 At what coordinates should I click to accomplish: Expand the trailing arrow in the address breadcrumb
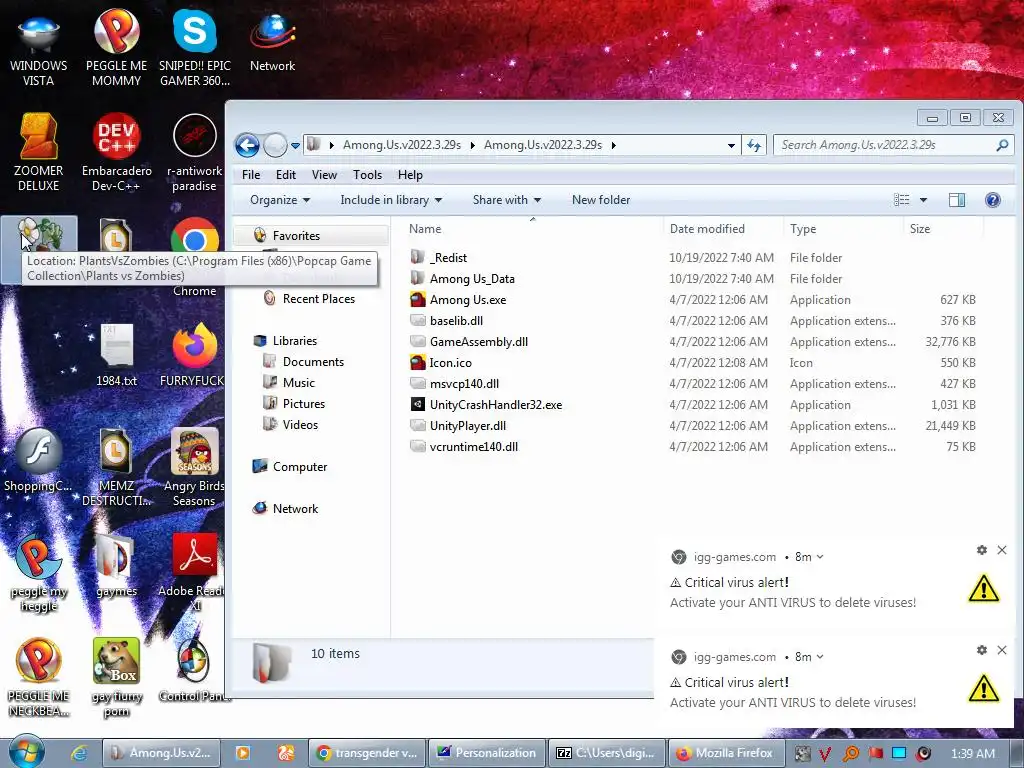(x=613, y=145)
